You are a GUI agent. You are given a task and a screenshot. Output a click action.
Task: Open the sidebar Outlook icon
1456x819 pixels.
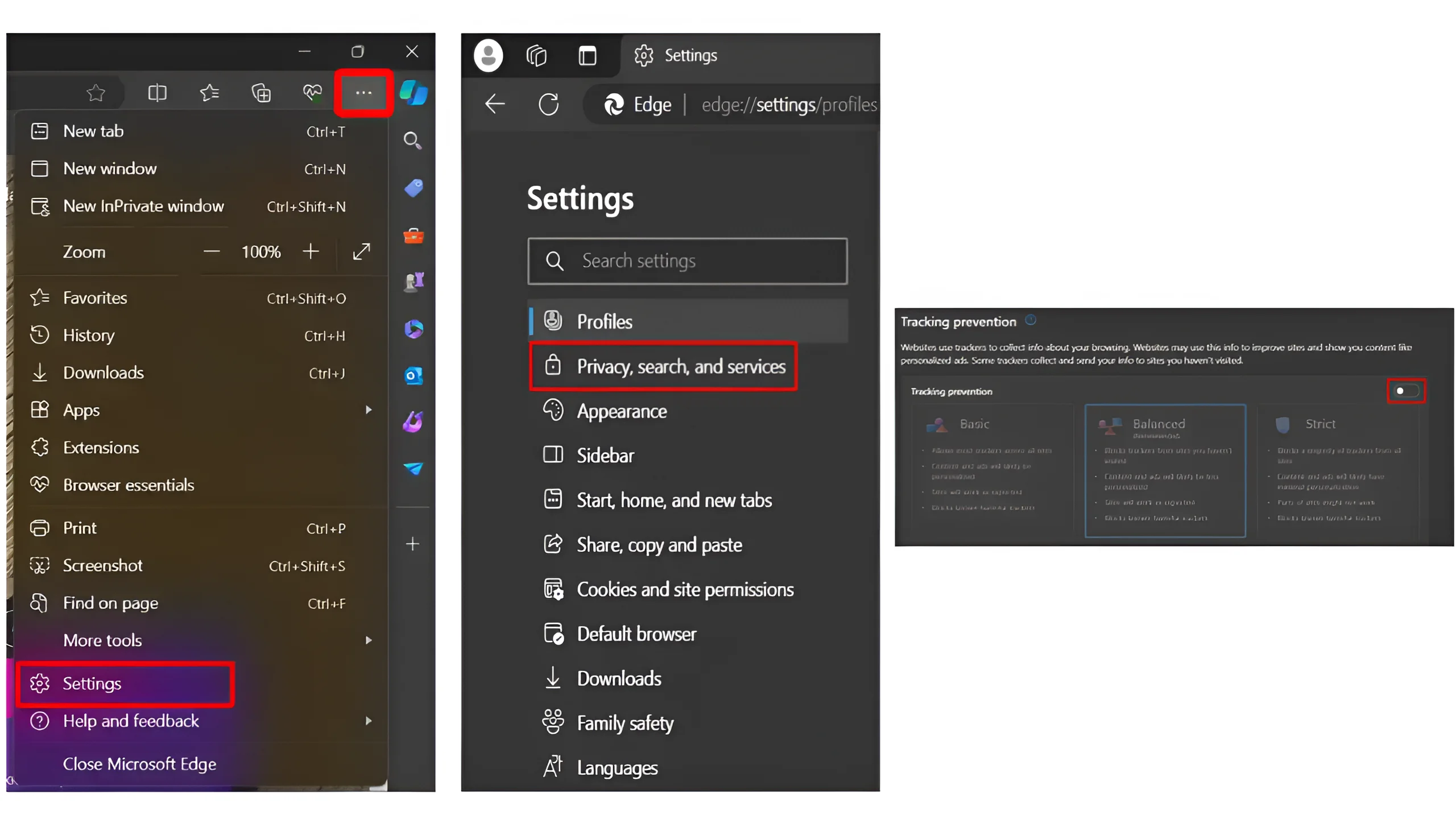coord(413,375)
